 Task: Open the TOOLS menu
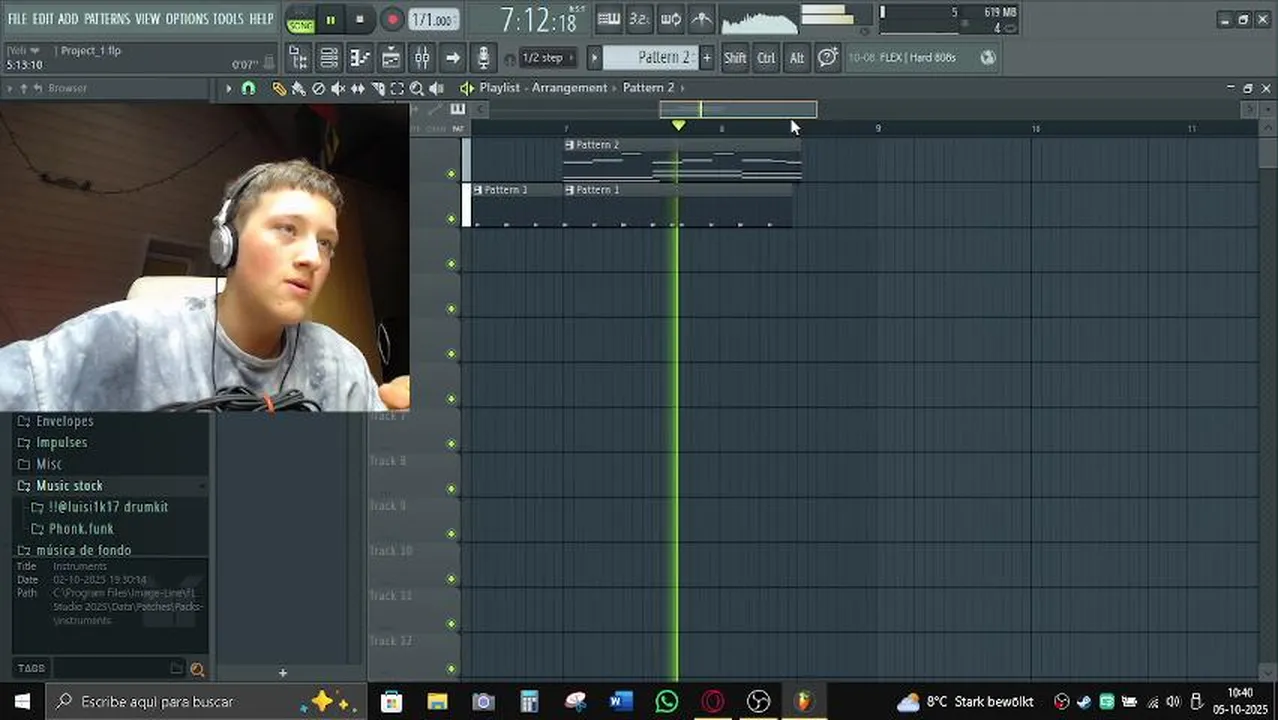pyautogui.click(x=228, y=19)
